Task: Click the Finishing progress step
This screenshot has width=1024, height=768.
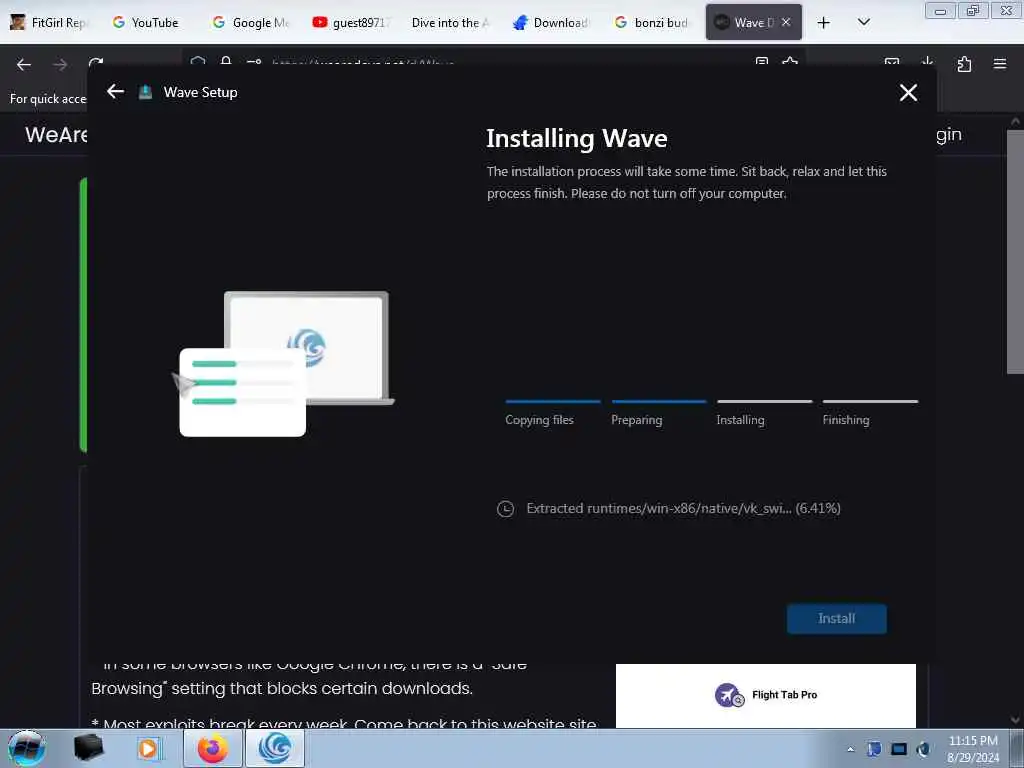Action: tap(870, 413)
